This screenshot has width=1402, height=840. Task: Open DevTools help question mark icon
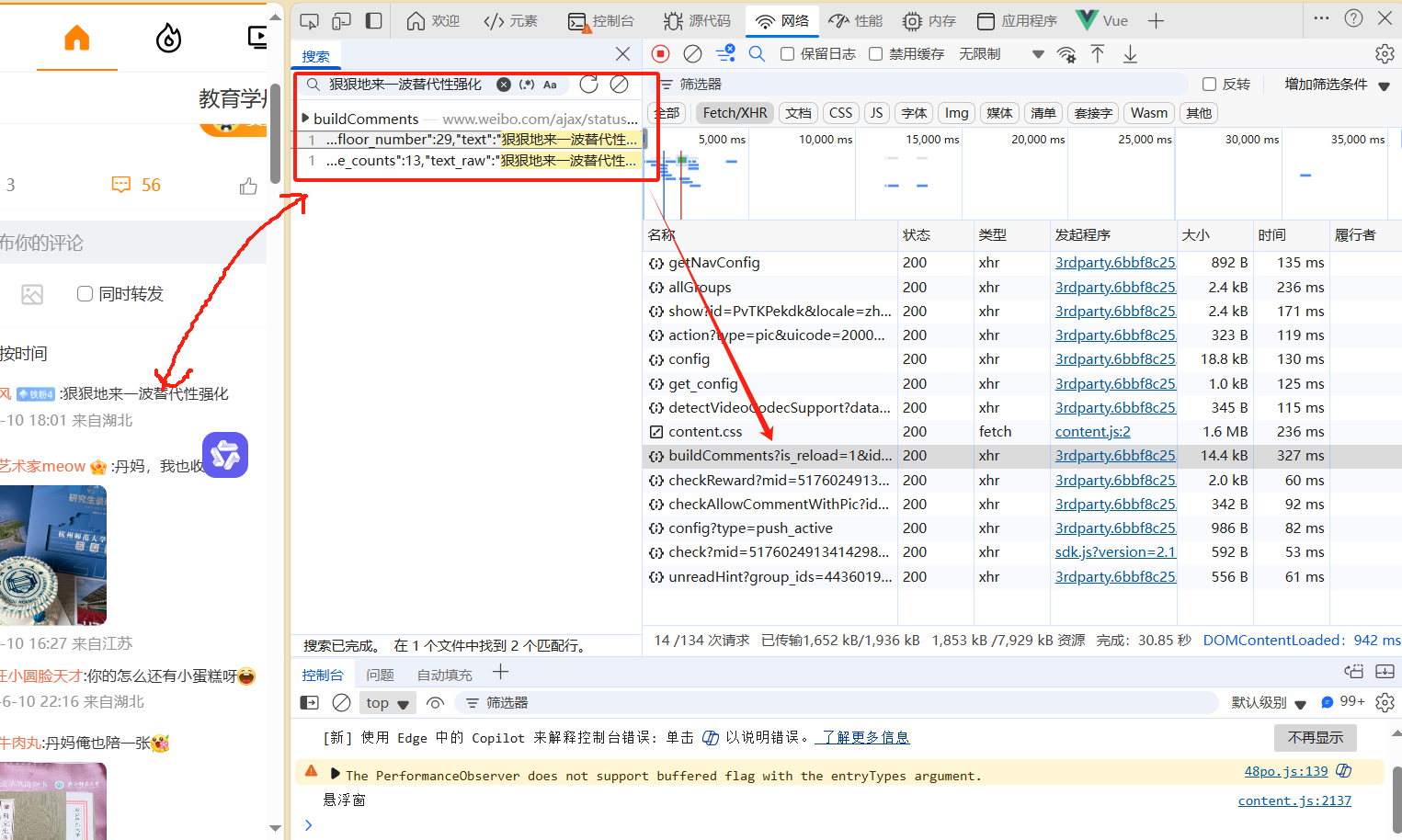pos(1353,18)
